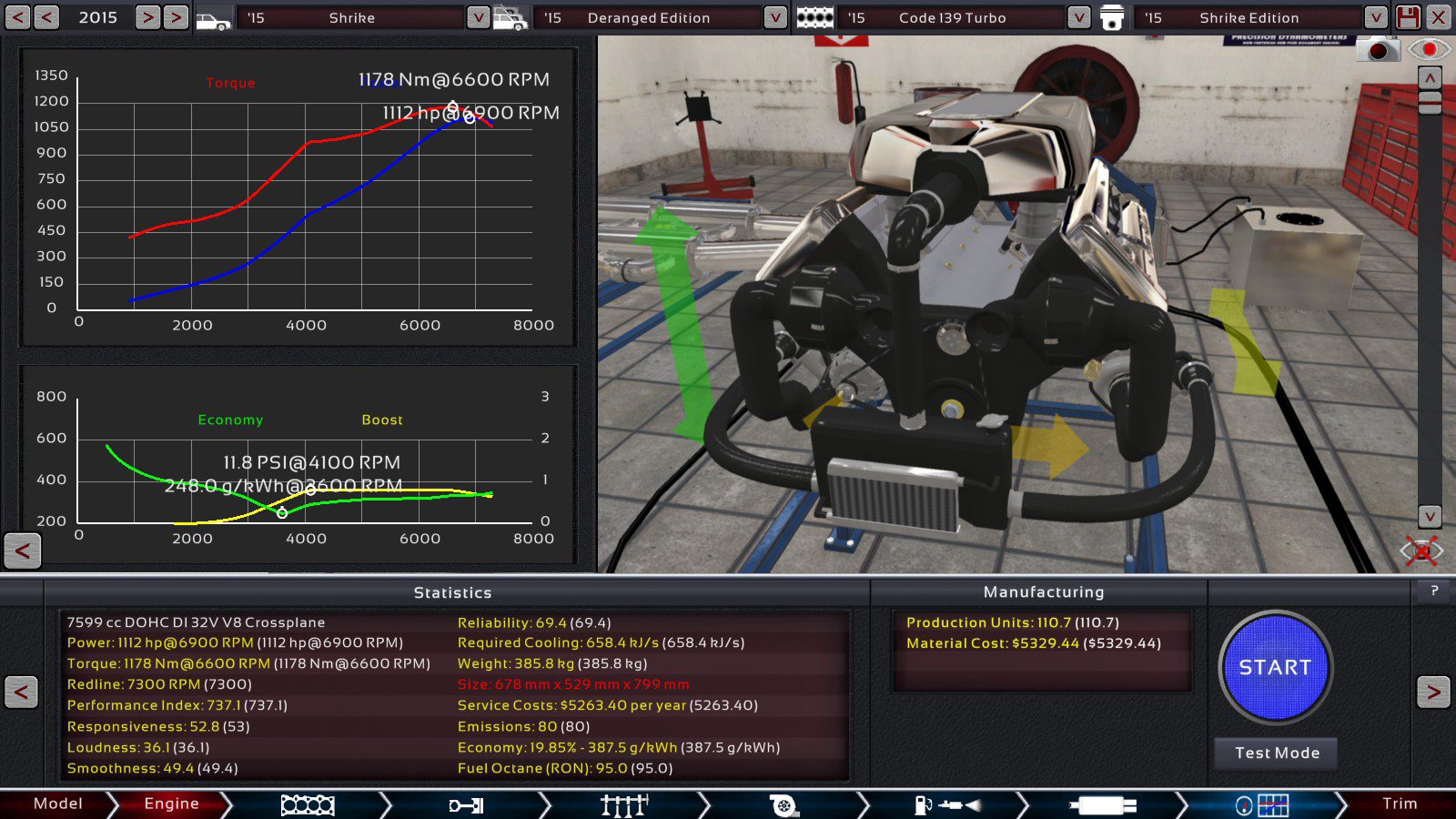Image resolution: width=1456 pixels, height=819 pixels.
Task: Toggle the crossed-out eye hide icon
Action: tap(1421, 550)
